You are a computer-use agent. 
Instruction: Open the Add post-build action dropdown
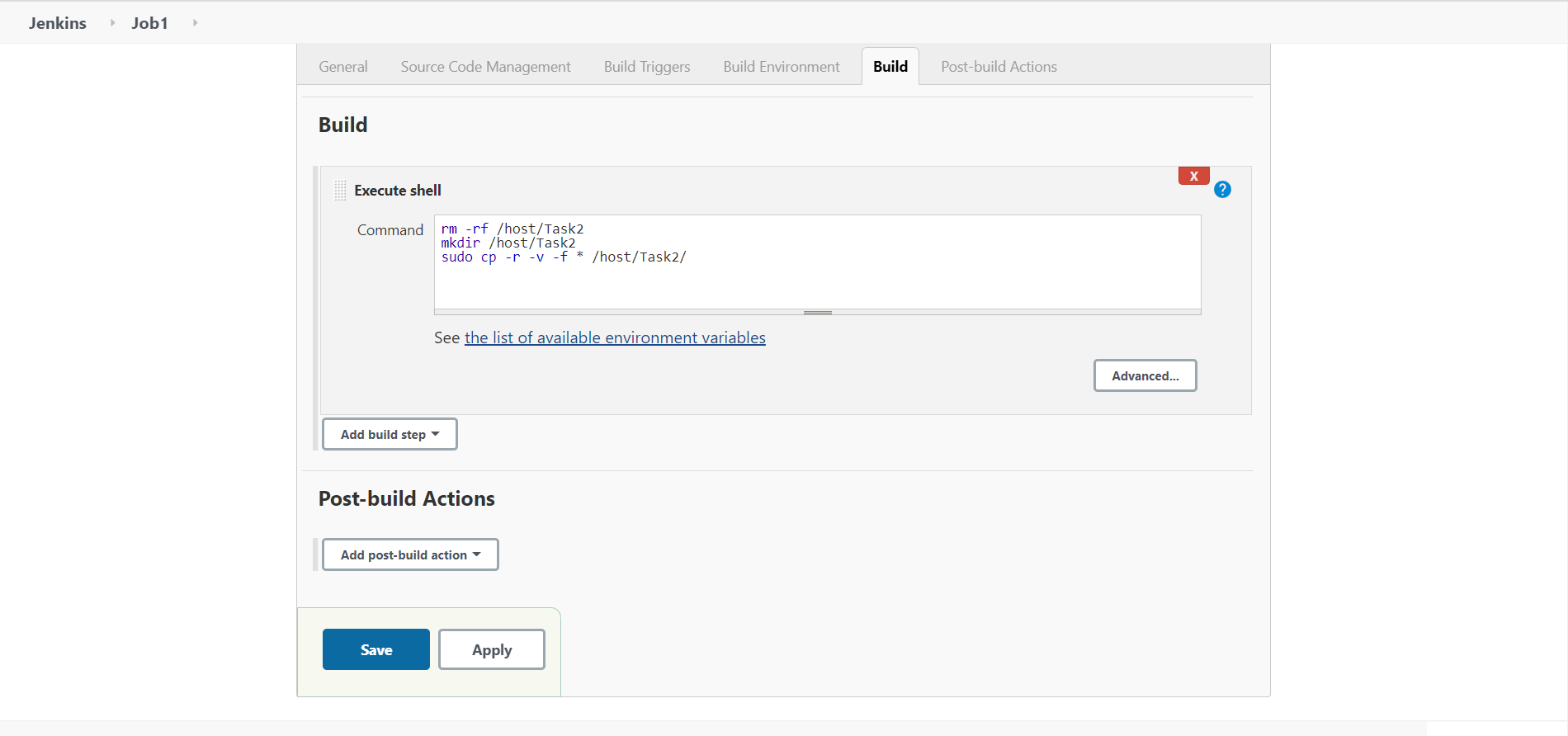click(x=410, y=554)
